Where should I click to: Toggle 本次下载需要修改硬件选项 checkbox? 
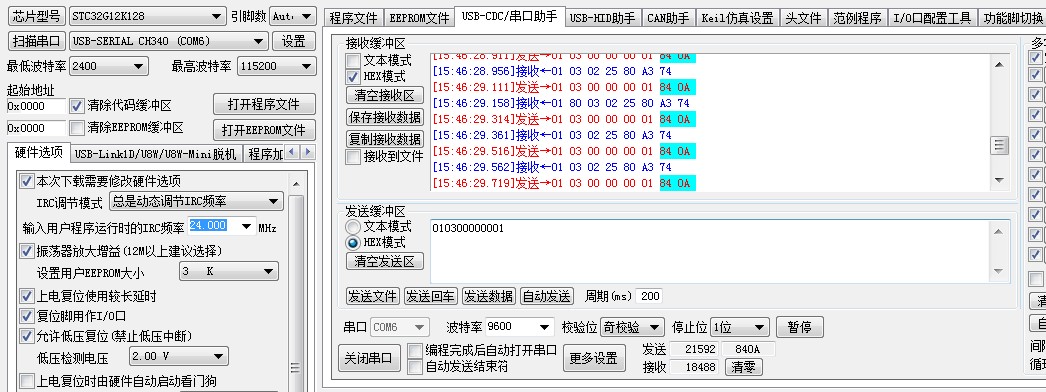pyautogui.click(x=27, y=181)
